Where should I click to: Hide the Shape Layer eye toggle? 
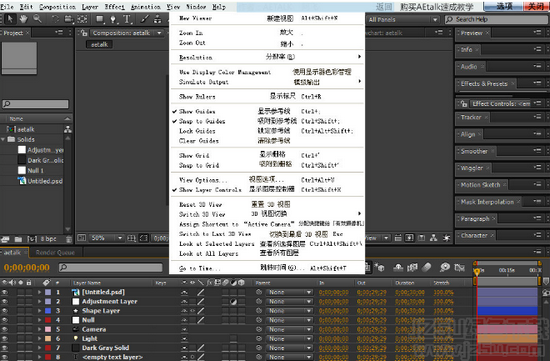point(5,310)
